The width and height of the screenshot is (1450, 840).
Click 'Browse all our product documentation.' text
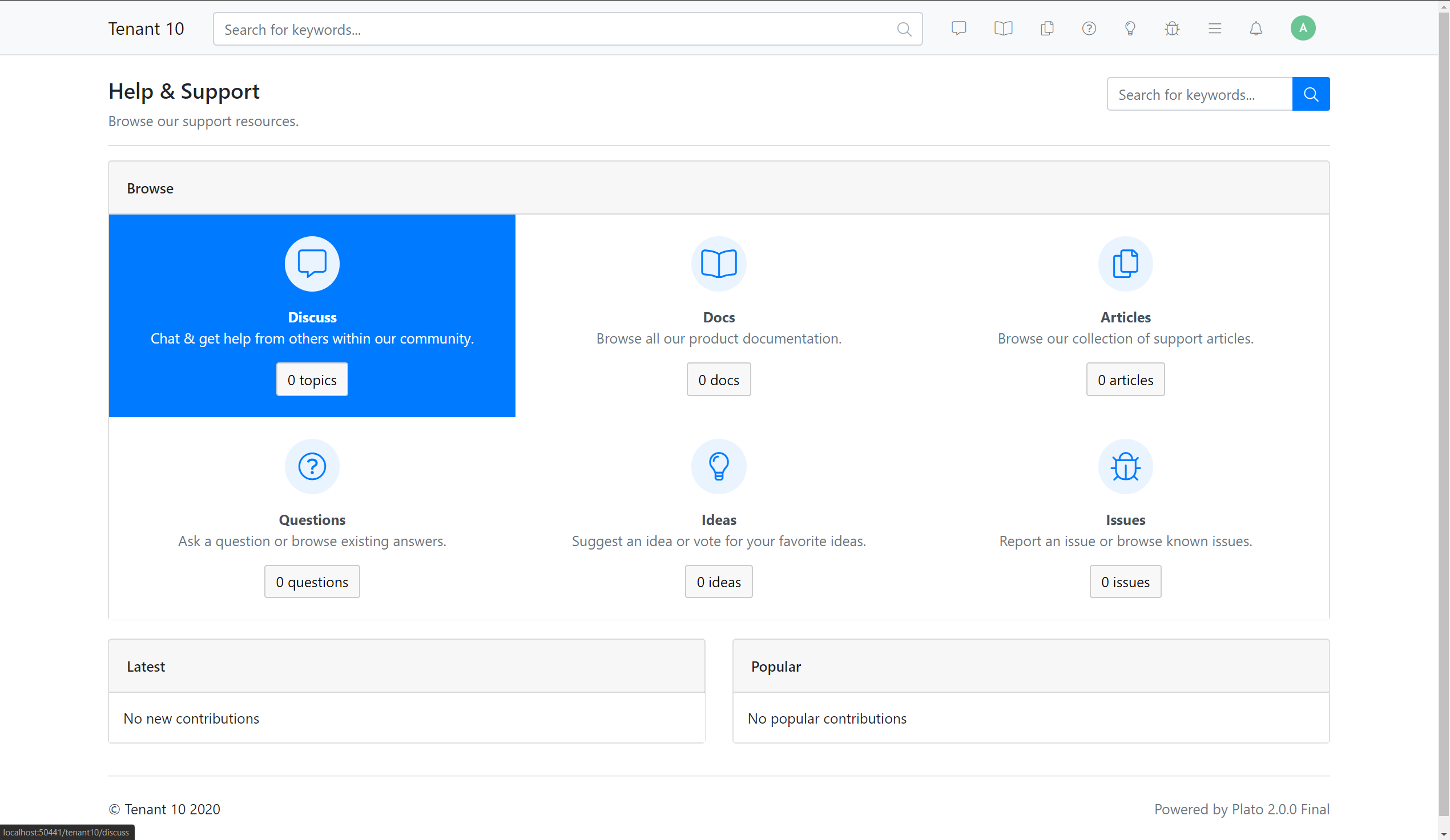coord(719,339)
